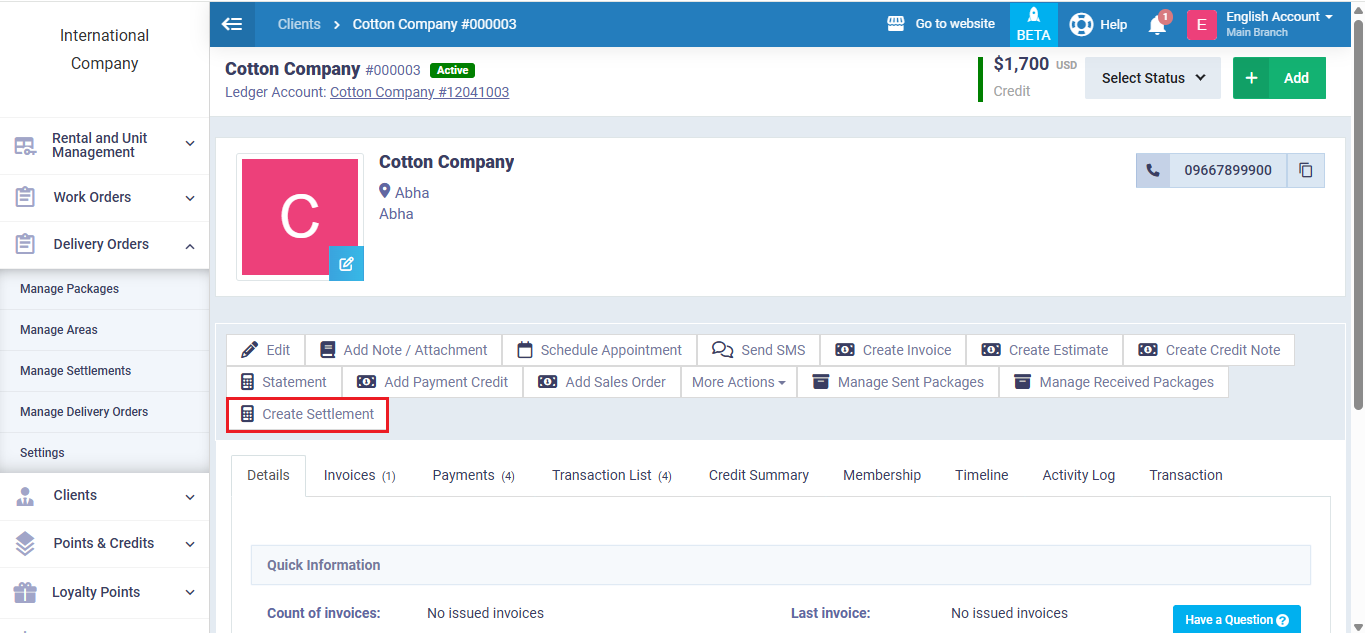Switch to the Invoices tab
Viewport: 1365px width, 633px height.
click(358, 475)
